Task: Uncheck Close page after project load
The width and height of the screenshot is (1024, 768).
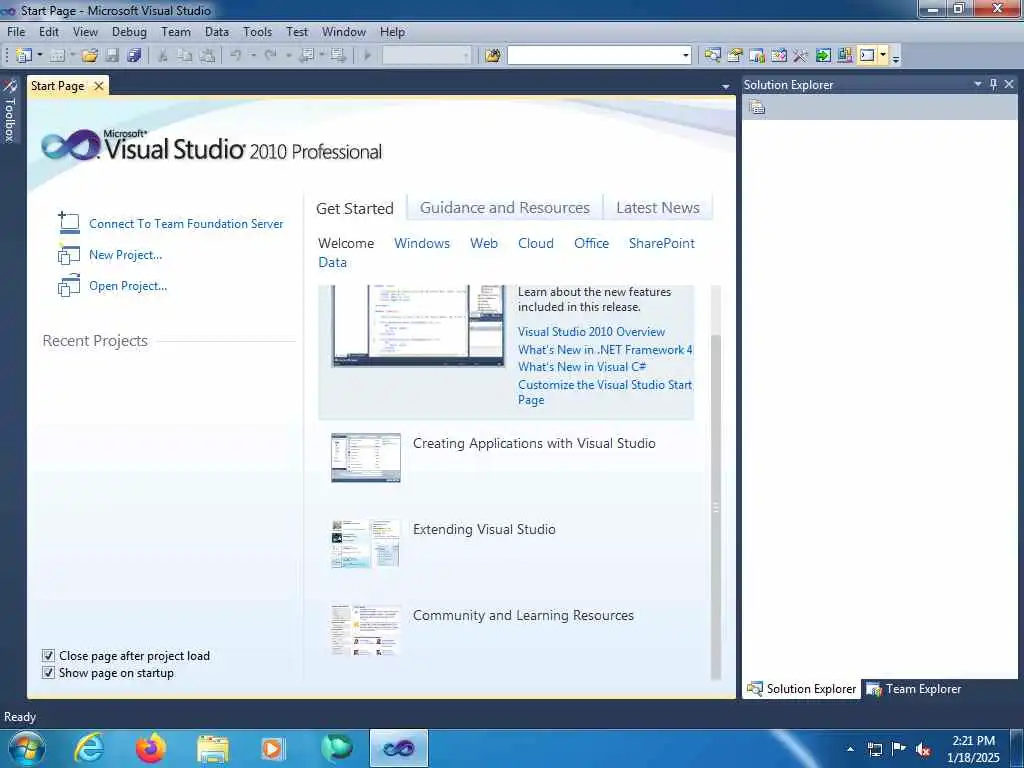Action: click(48, 656)
